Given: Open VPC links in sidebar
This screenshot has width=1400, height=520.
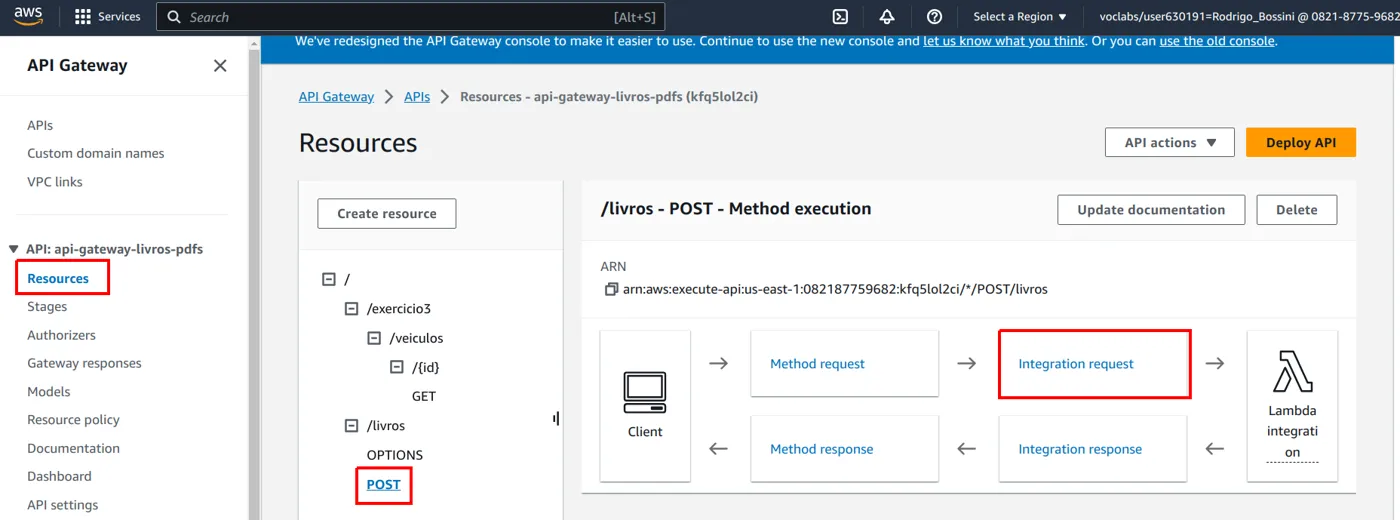Looking at the screenshot, I should (x=55, y=182).
